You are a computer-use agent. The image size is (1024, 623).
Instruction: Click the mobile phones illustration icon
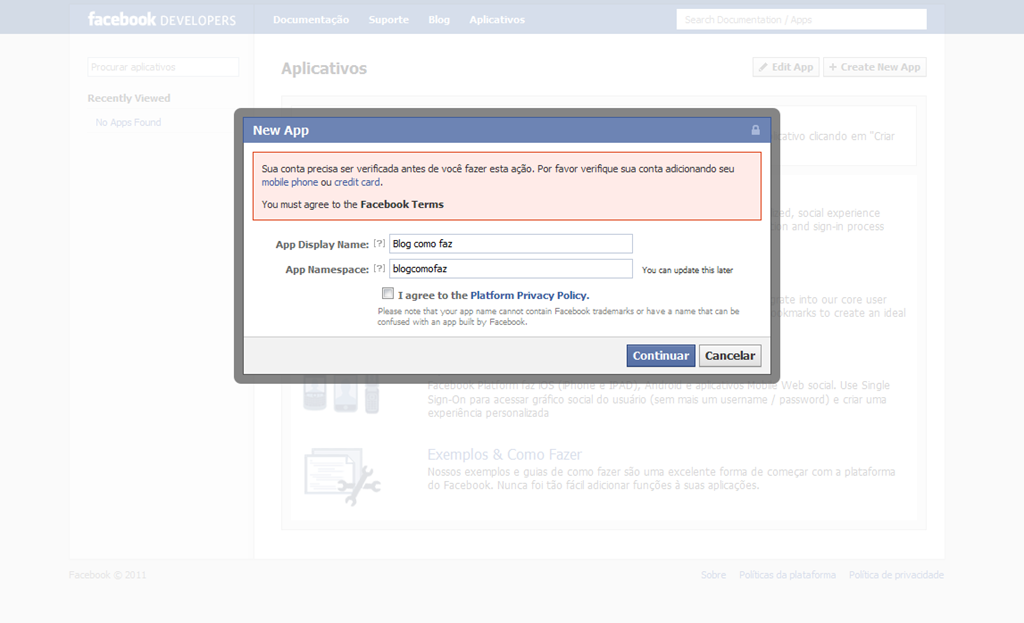341,394
